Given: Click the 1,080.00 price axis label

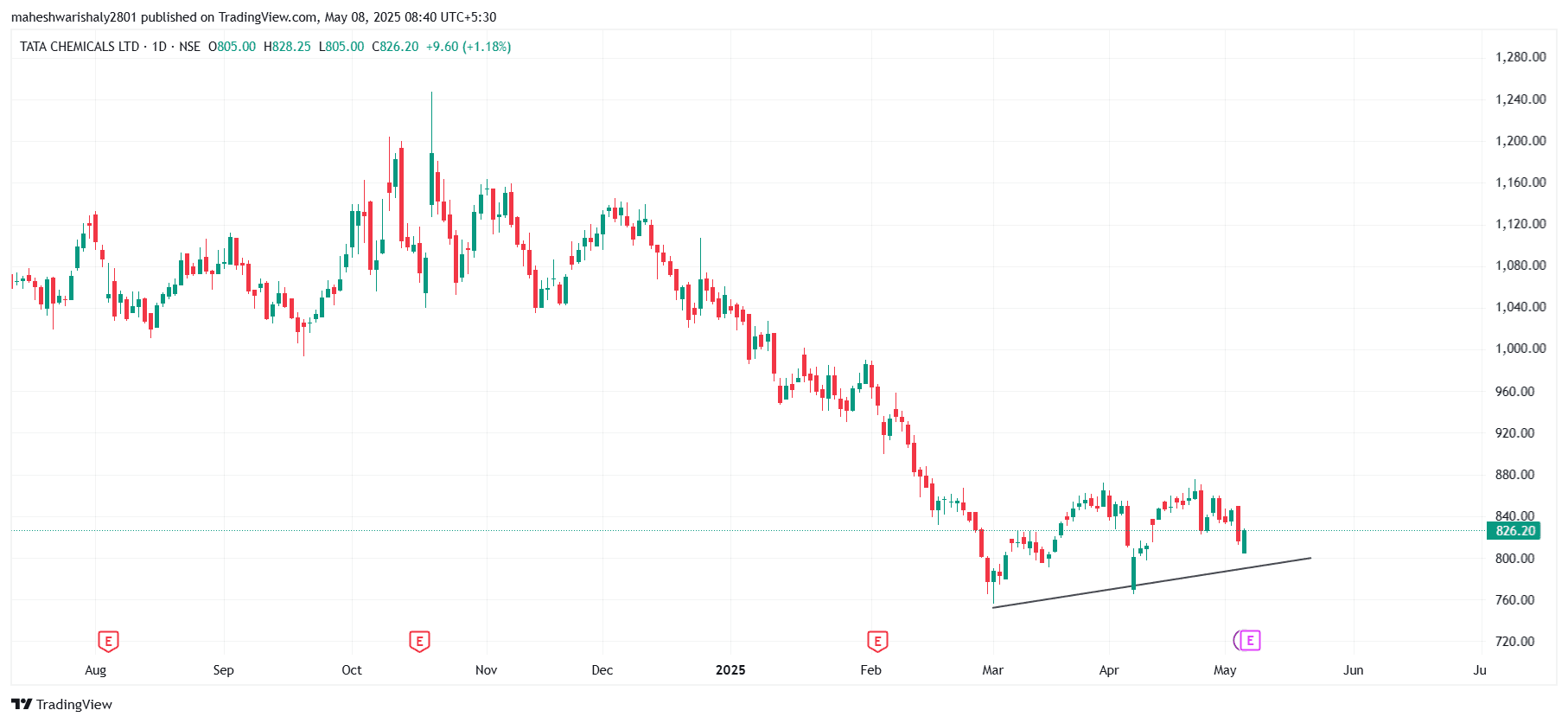Looking at the screenshot, I should 1520,266.
